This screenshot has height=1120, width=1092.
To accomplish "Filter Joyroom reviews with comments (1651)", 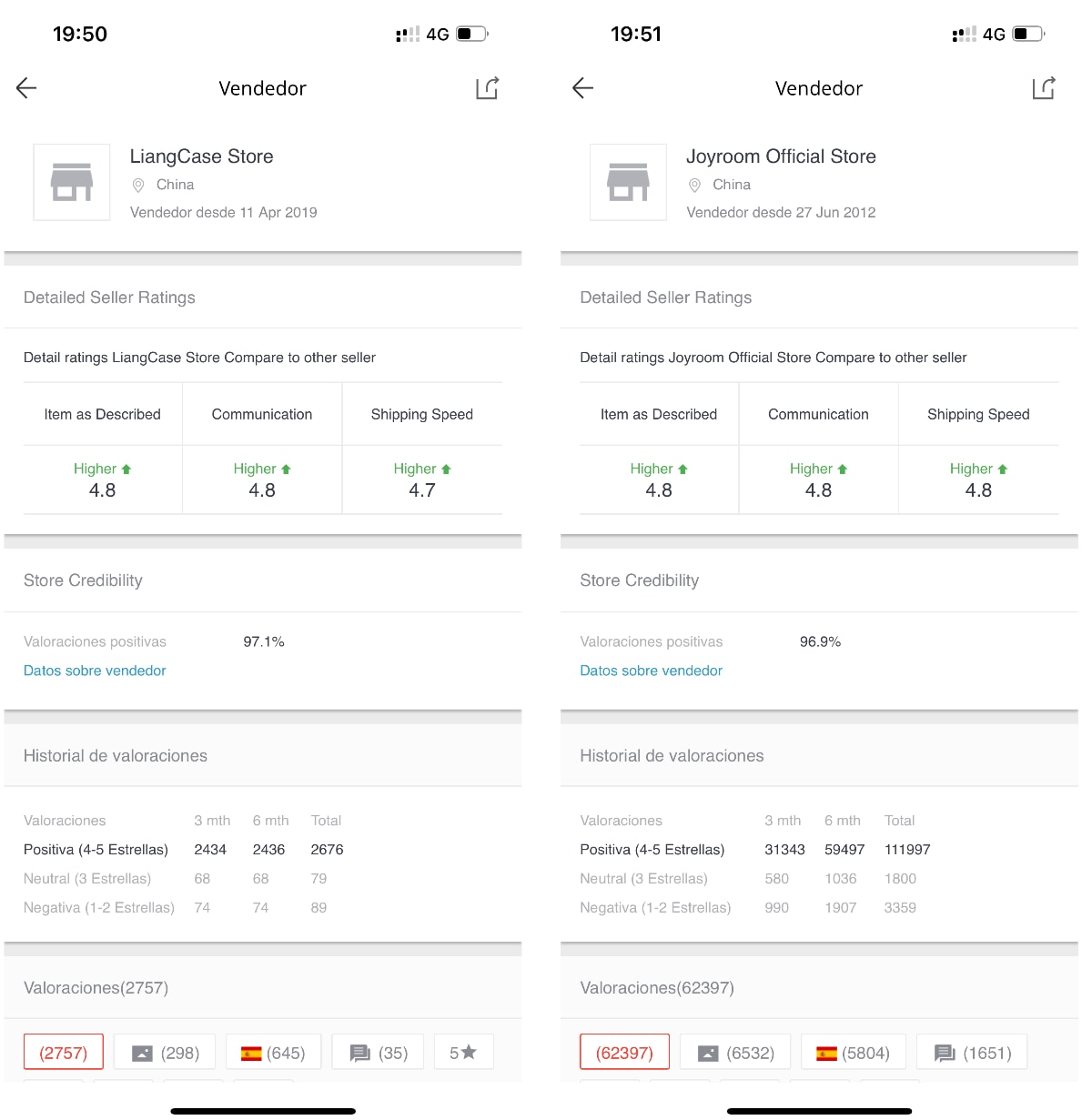I will [972, 1053].
